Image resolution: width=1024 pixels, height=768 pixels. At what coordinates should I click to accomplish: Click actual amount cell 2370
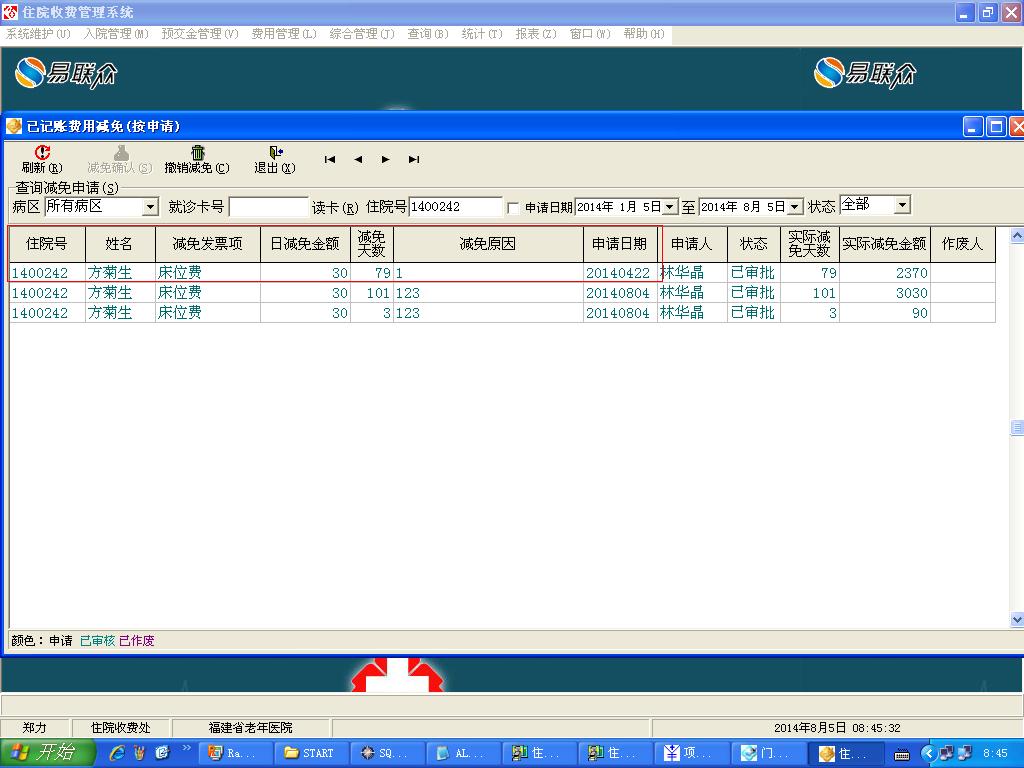pos(885,273)
